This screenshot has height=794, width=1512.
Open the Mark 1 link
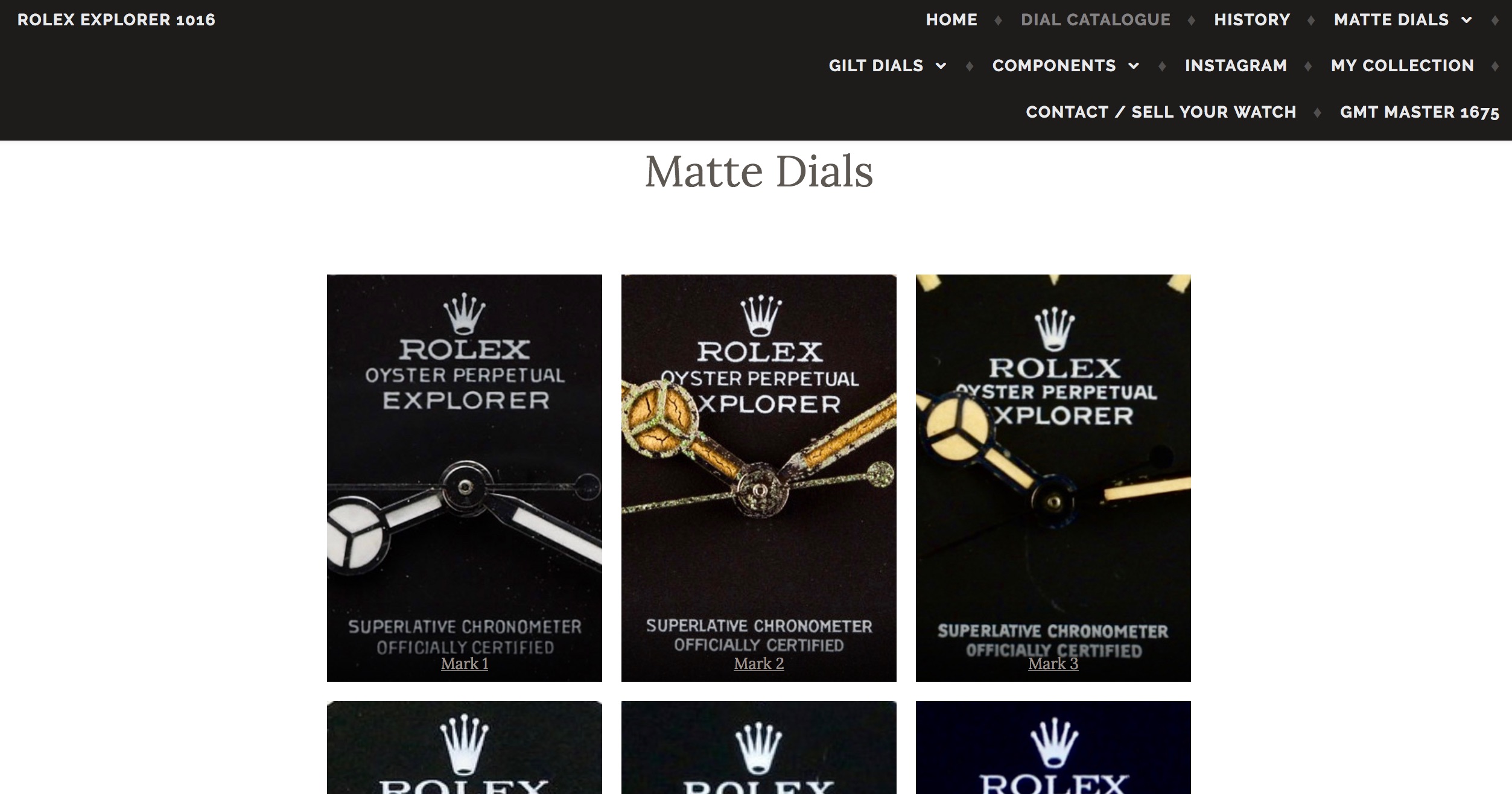(x=465, y=664)
